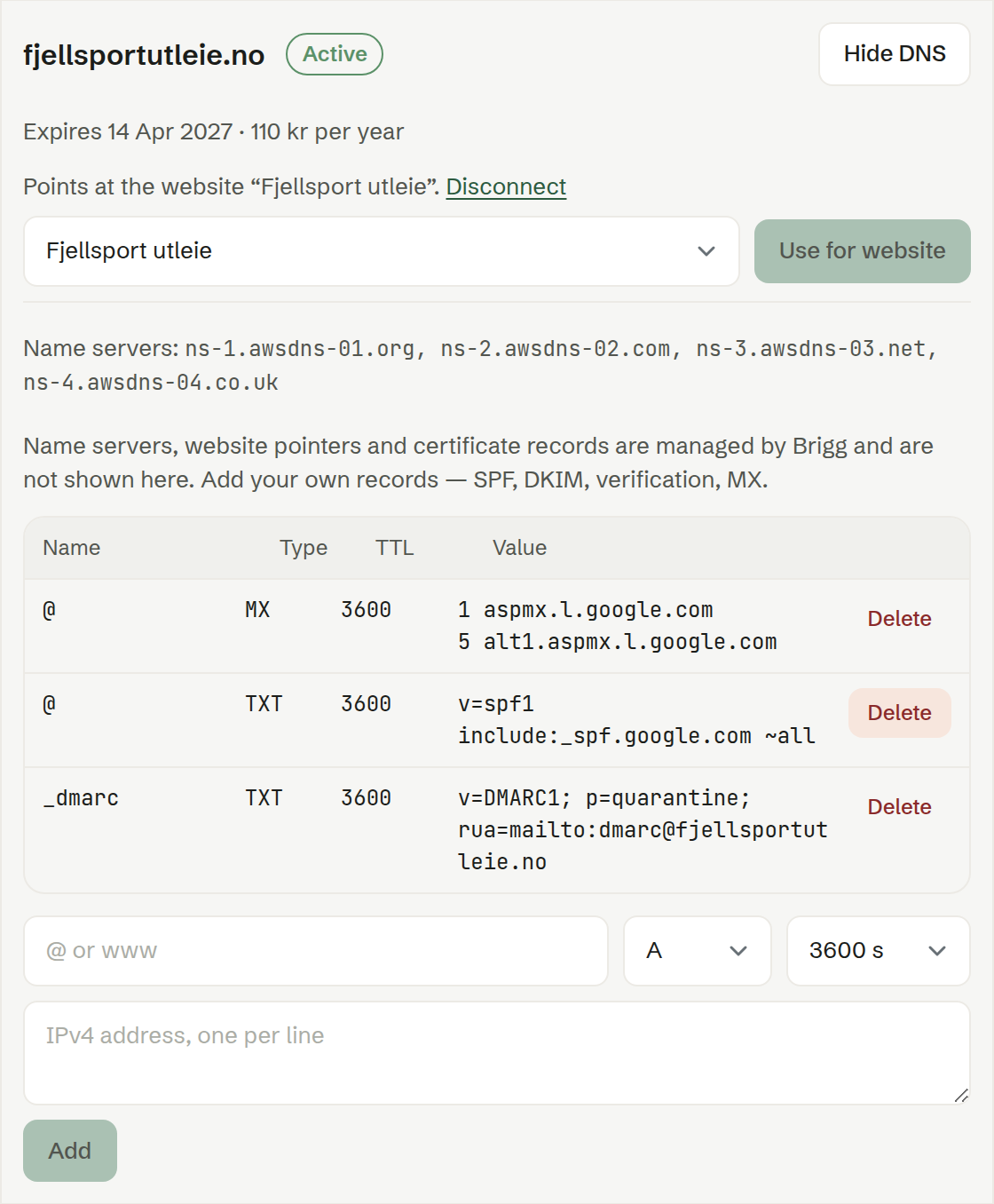Delete the MX record
Image resolution: width=994 pixels, height=1204 pixels.
click(899, 619)
